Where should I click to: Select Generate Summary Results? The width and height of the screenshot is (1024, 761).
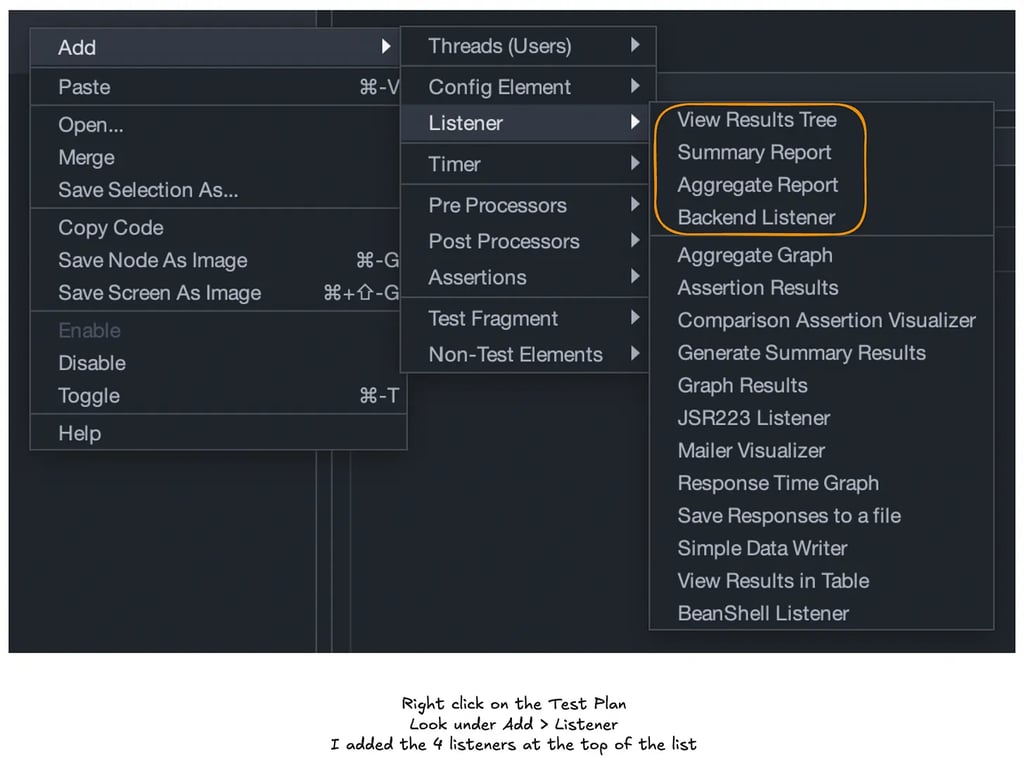click(x=802, y=353)
